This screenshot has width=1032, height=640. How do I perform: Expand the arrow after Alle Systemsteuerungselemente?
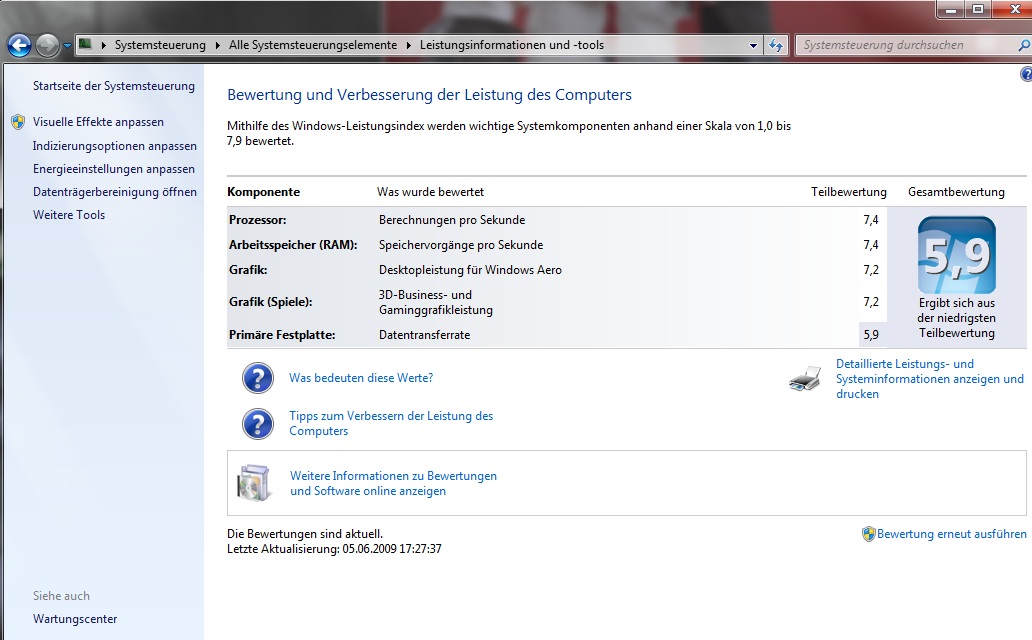(x=409, y=45)
